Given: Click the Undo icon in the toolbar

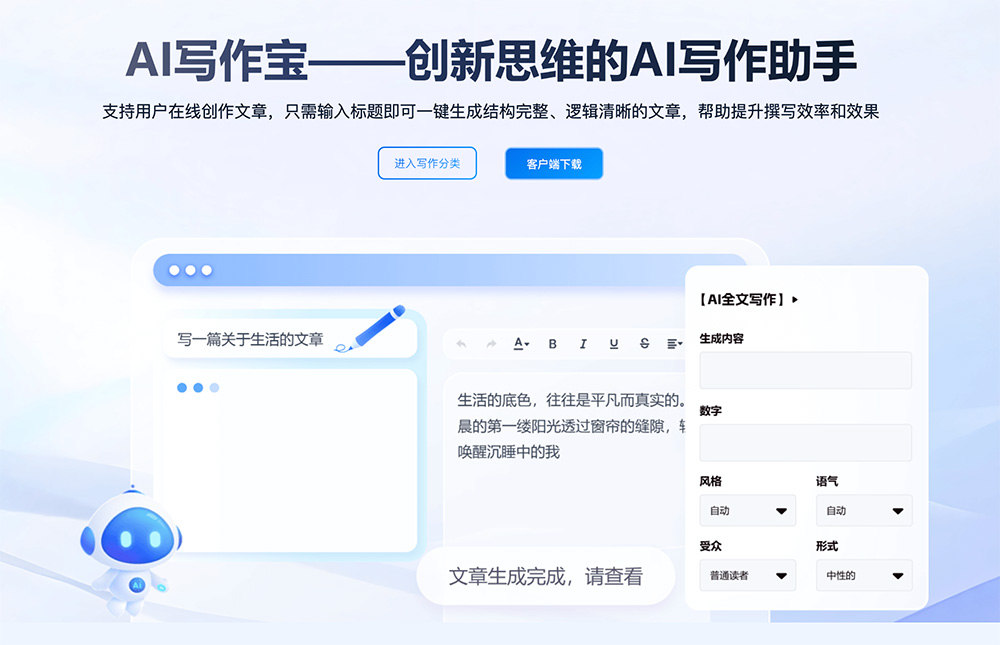Looking at the screenshot, I should (x=462, y=343).
